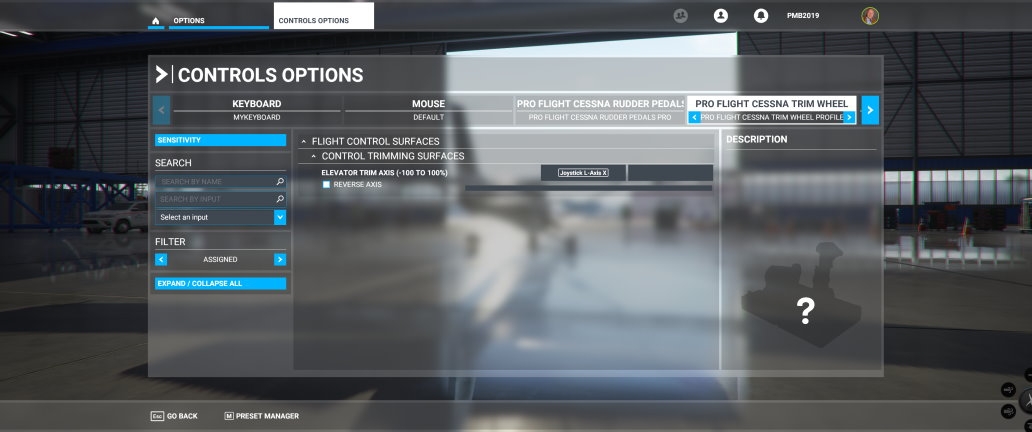1032x432 pixels.
Task: Open the Preset Manager
Action: pos(261,416)
